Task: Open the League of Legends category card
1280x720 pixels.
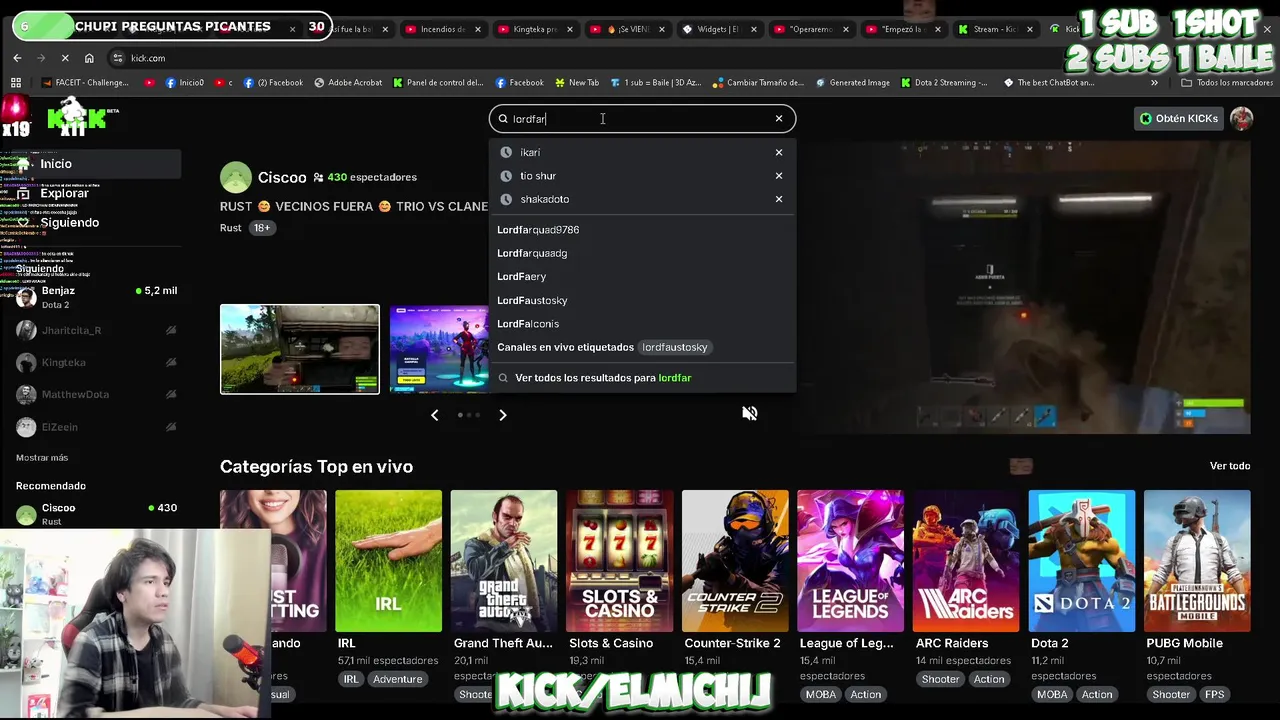Action: click(850, 561)
